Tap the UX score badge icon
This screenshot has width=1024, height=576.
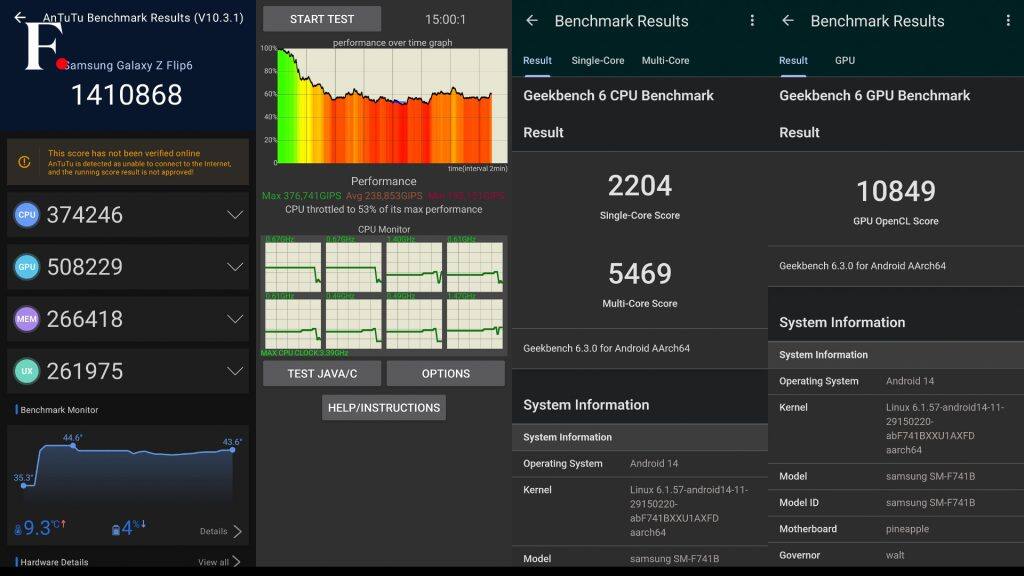[27, 371]
